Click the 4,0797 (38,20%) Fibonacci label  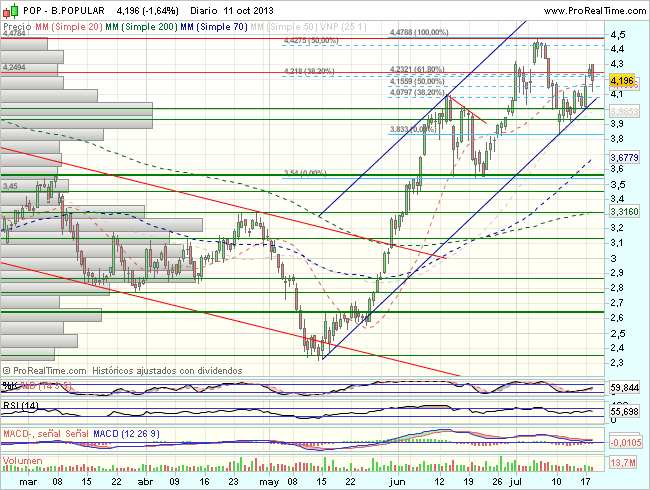[x=417, y=92]
